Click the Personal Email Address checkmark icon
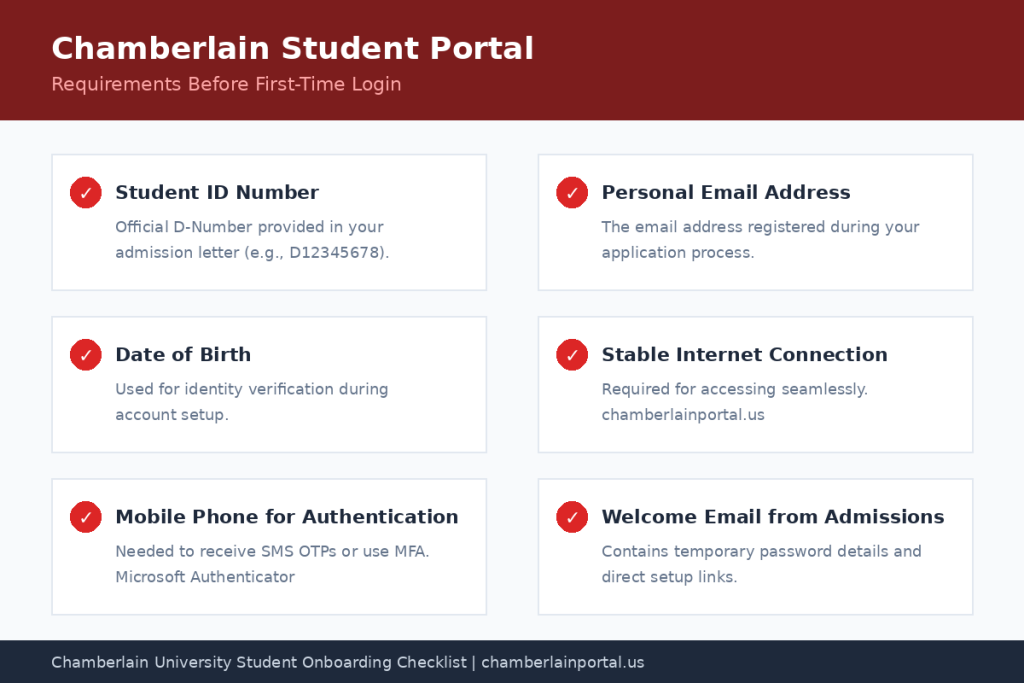Screen dimensions: 1024x683 tap(572, 193)
